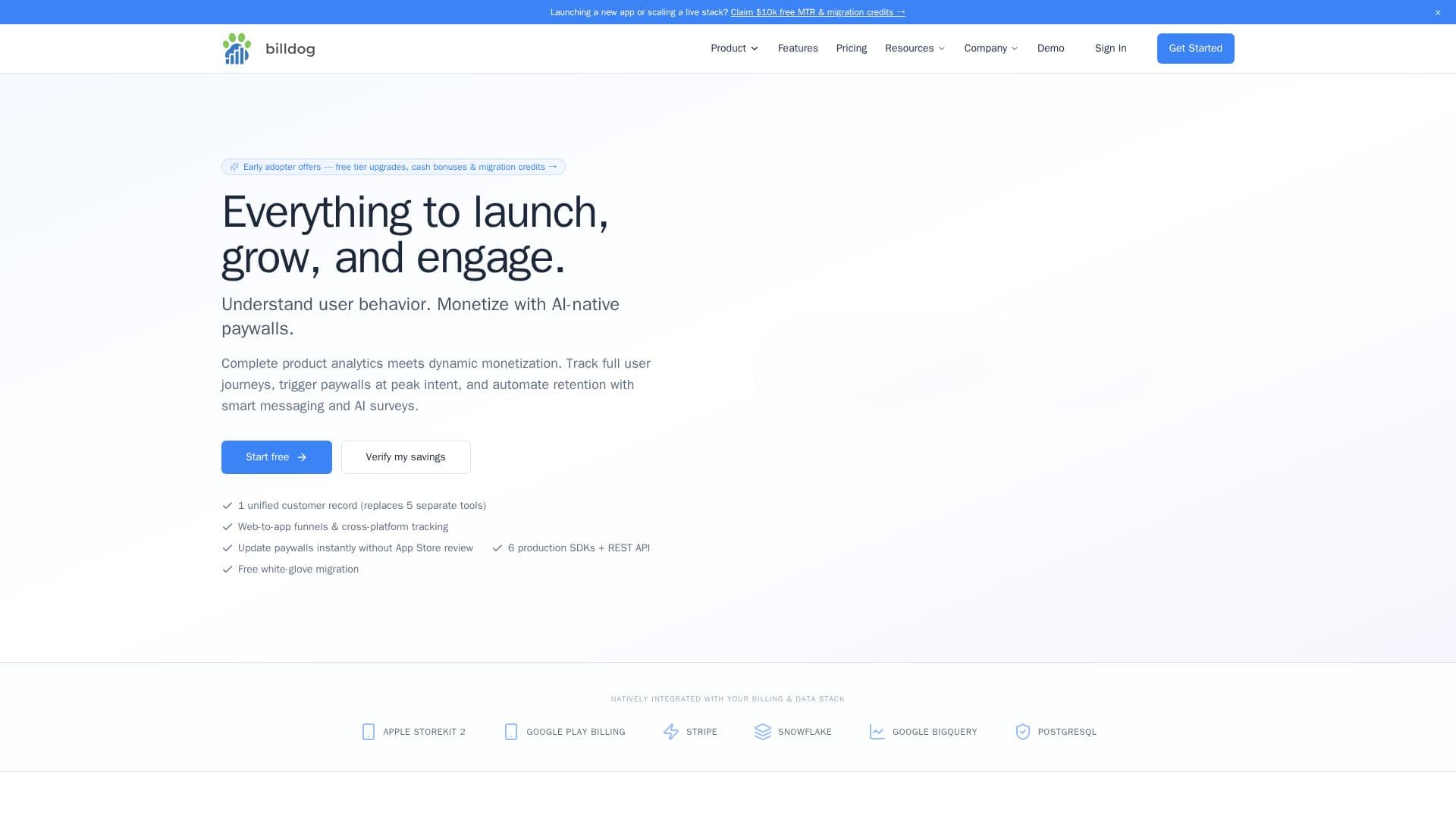
Task: Click the GOOGLE BIGQUERY label text
Action: pyautogui.click(x=935, y=733)
